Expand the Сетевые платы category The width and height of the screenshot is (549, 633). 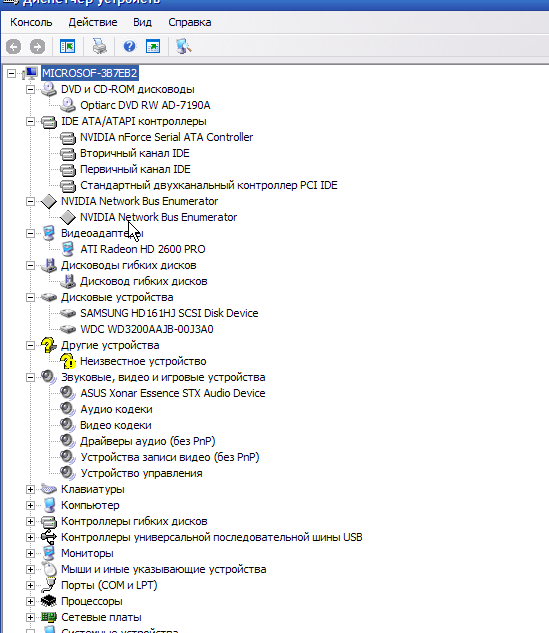coord(30,617)
